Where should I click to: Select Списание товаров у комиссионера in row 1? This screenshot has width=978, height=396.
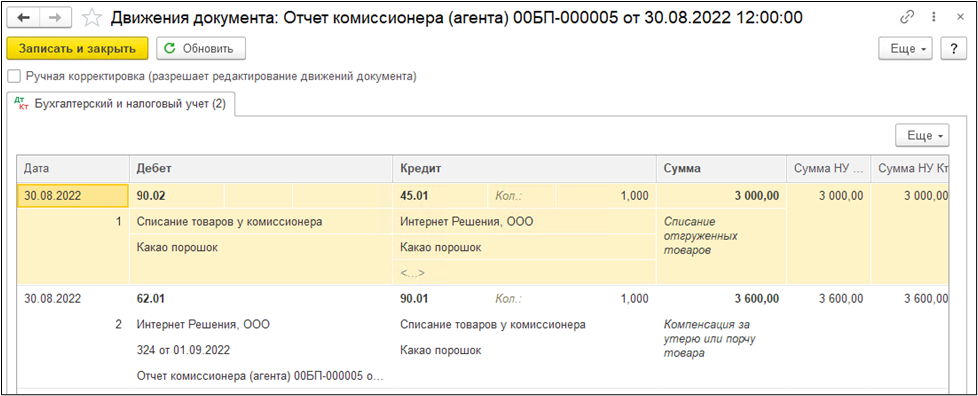[x=261, y=221]
